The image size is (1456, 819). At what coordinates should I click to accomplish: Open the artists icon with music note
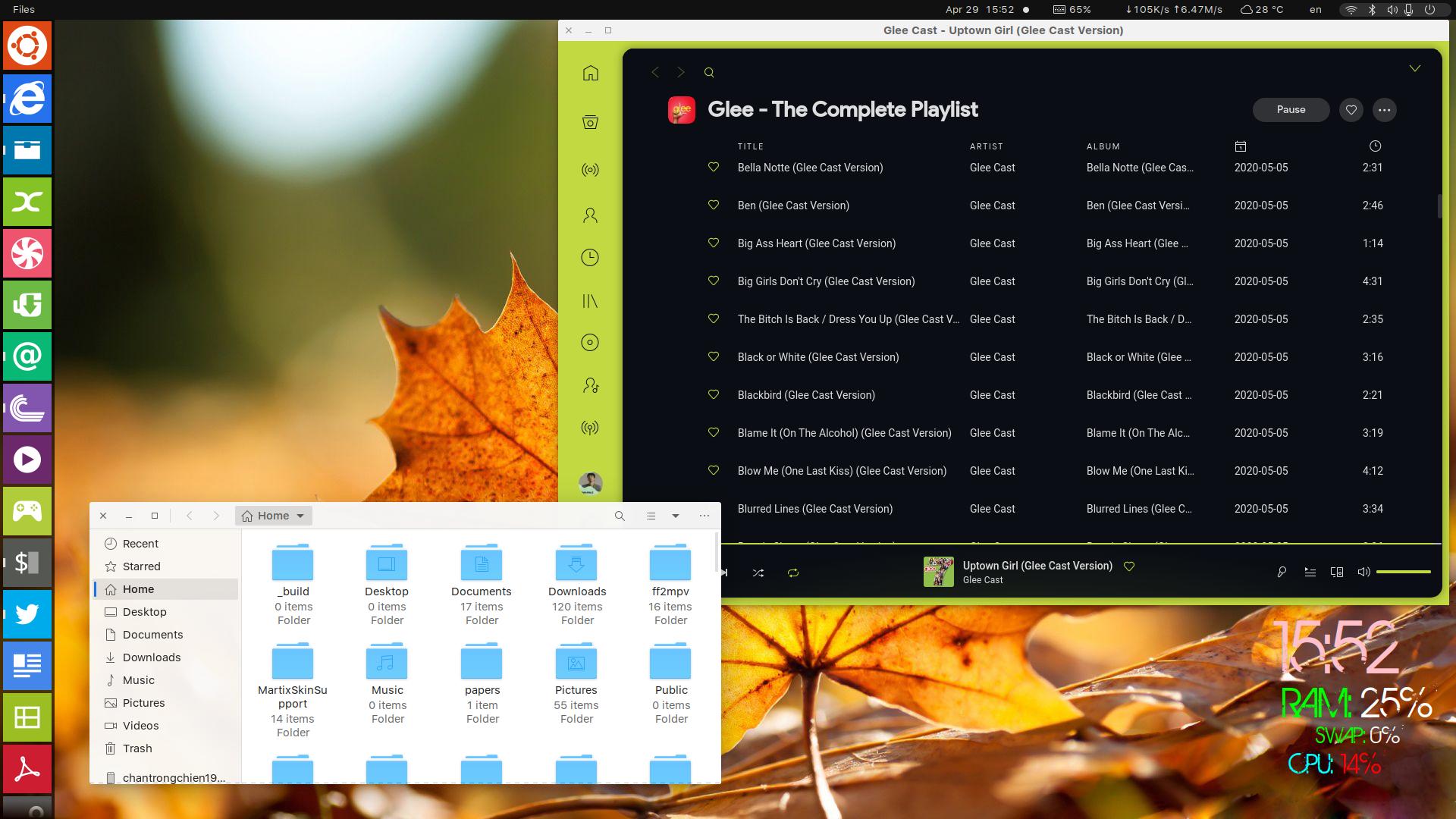pos(590,386)
